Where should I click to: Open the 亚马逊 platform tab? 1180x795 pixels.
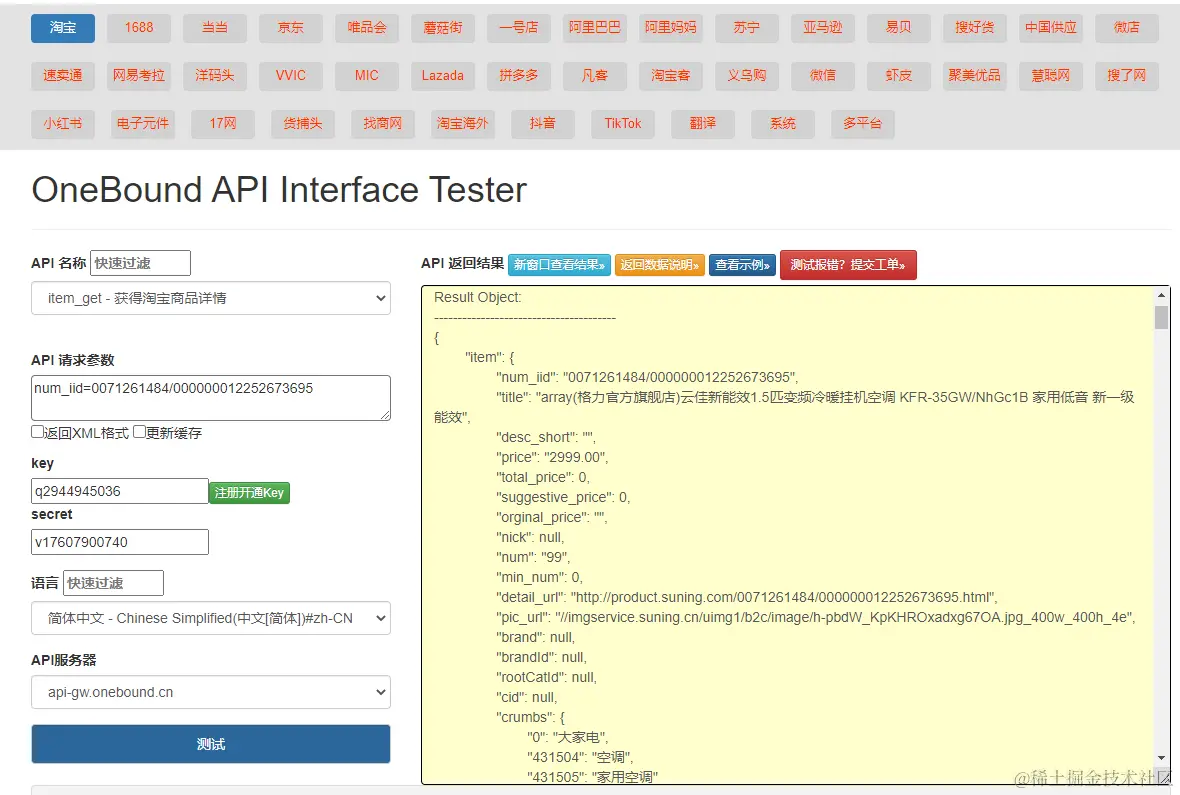click(x=823, y=28)
